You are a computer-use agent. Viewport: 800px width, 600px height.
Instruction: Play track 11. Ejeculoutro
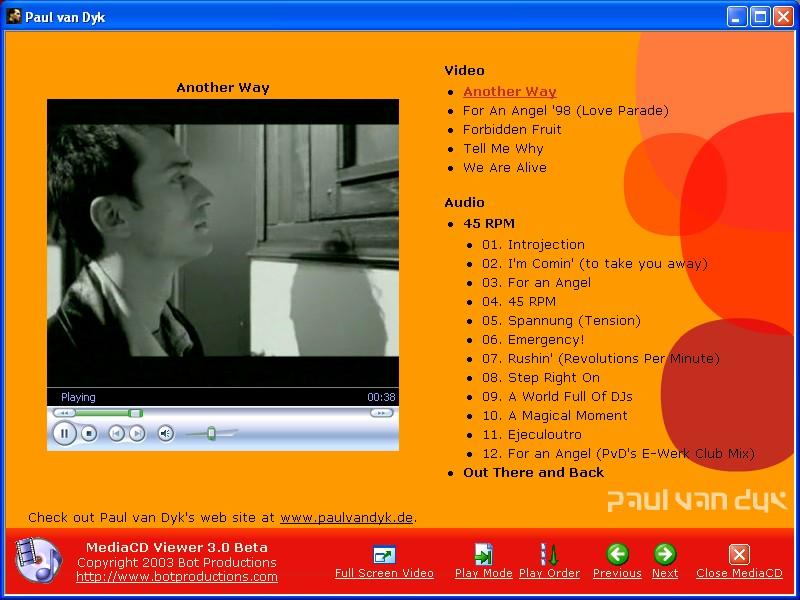[x=532, y=435]
